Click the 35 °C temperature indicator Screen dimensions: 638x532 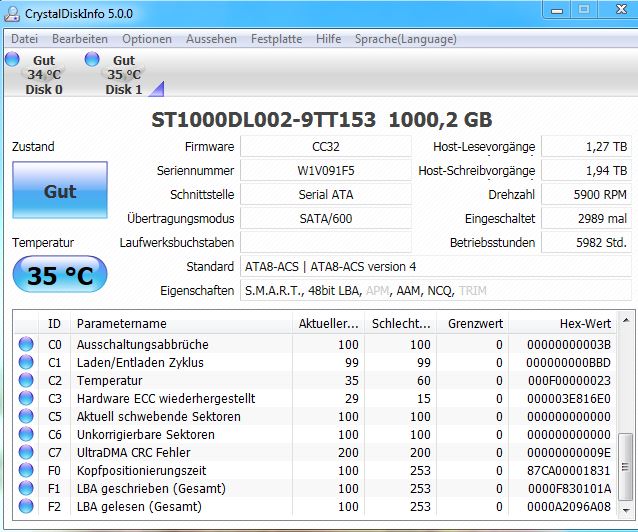click(60, 274)
